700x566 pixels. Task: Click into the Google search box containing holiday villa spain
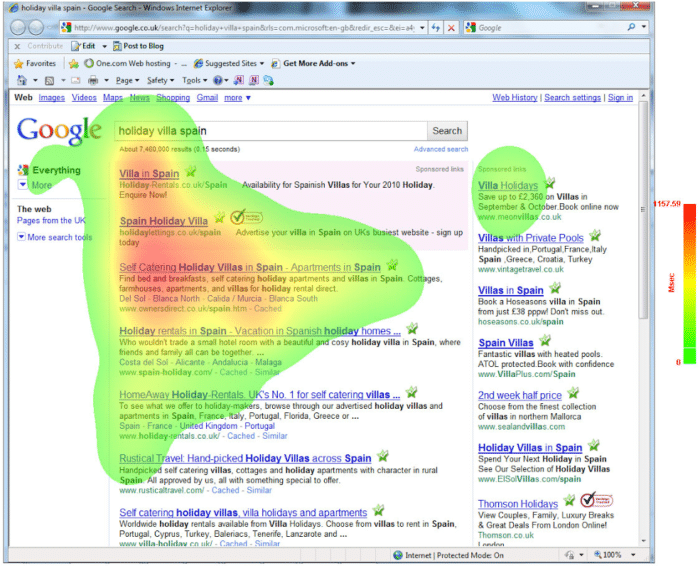click(271, 131)
